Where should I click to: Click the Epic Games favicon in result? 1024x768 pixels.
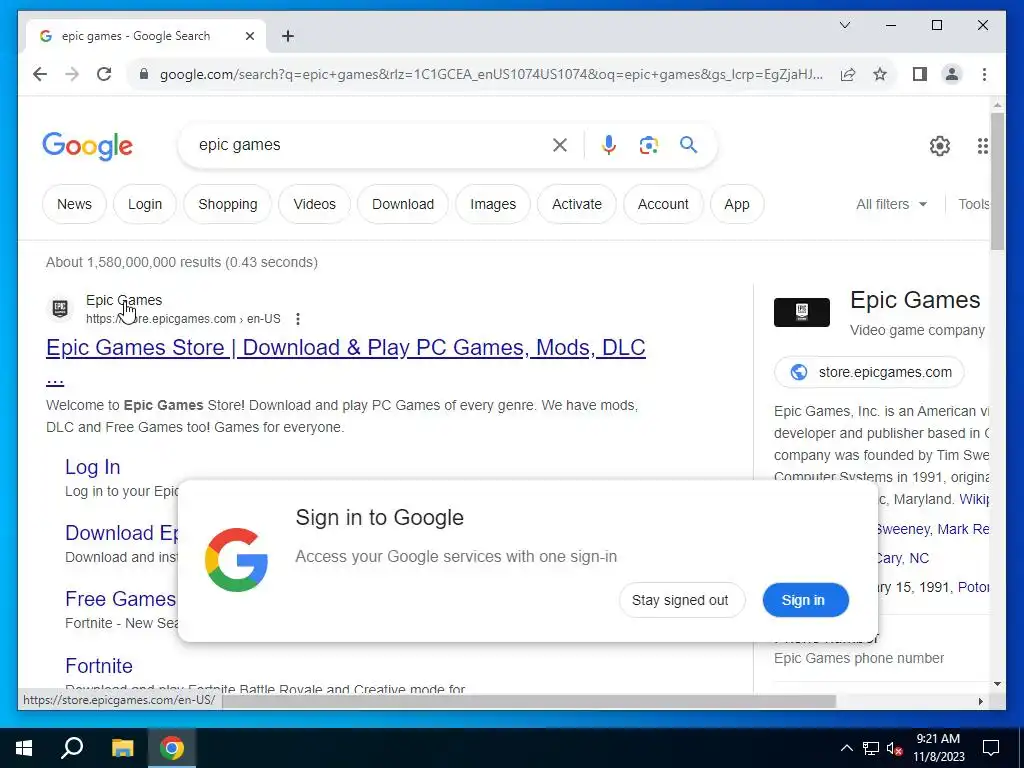60,308
